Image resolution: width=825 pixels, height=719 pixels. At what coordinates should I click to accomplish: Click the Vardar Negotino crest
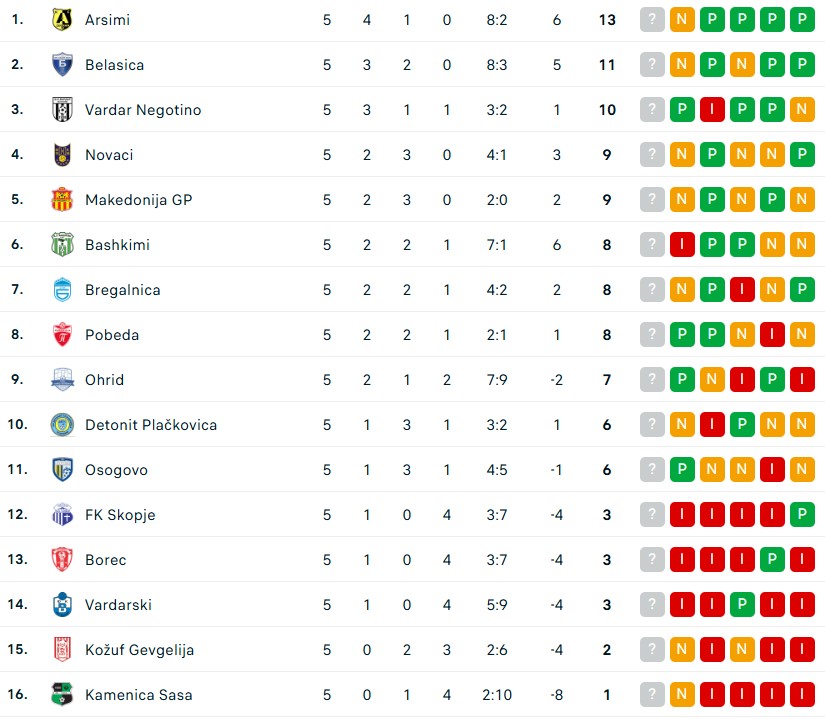(62, 110)
